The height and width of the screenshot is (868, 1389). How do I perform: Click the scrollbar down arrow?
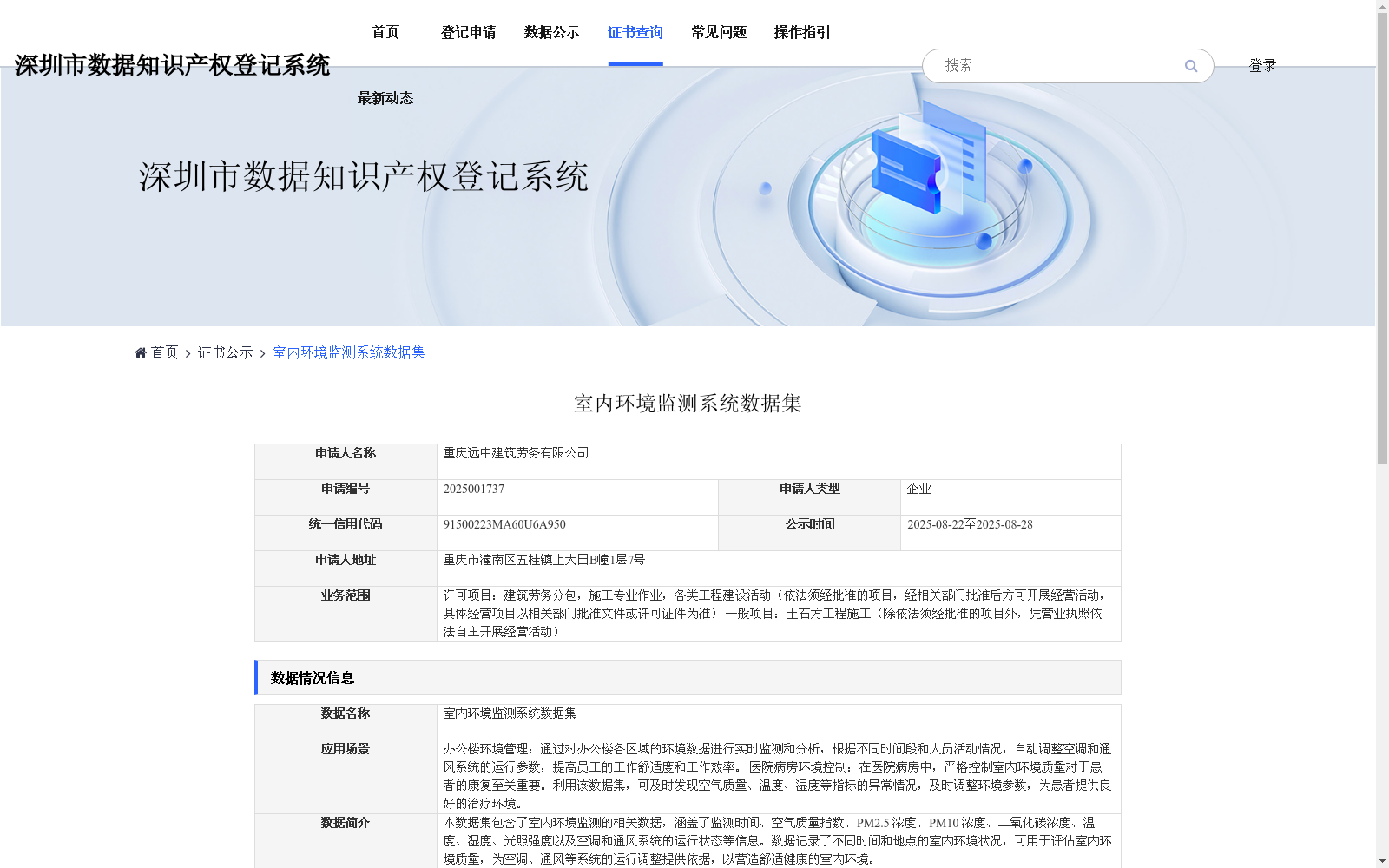pyautogui.click(x=1382, y=861)
